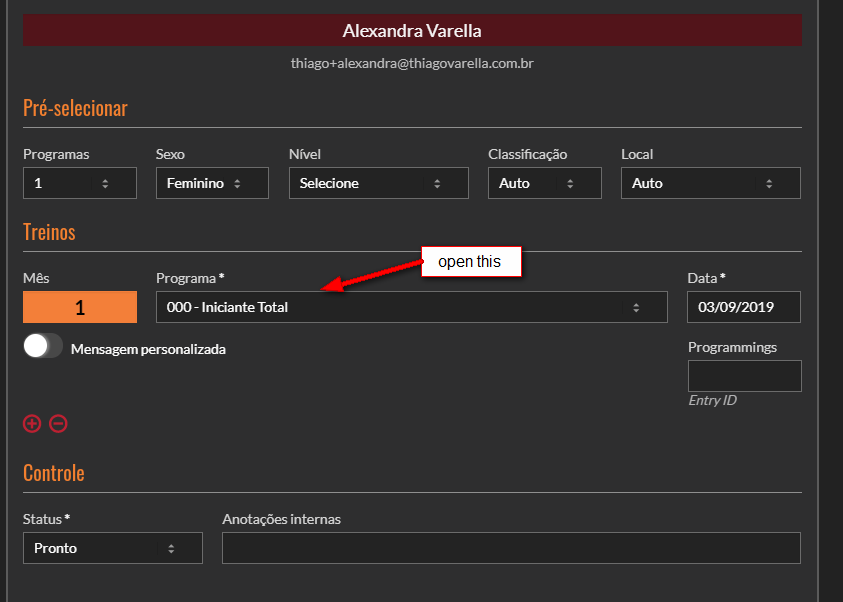843x602 pixels.
Task: Click the Controle section heading
Action: [x=53, y=473]
